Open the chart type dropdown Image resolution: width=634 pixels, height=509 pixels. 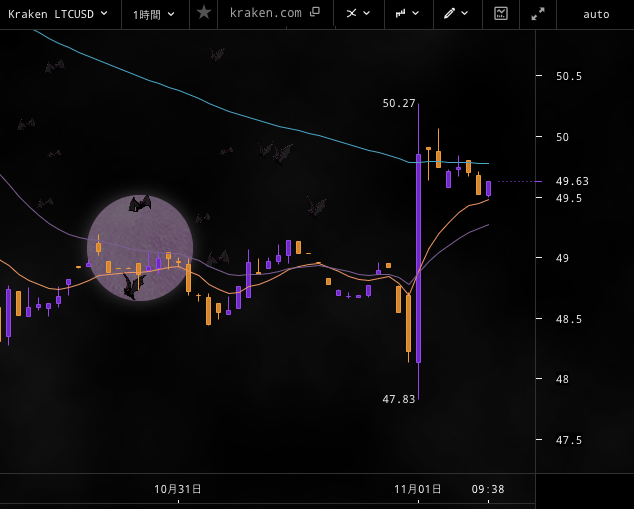point(408,13)
